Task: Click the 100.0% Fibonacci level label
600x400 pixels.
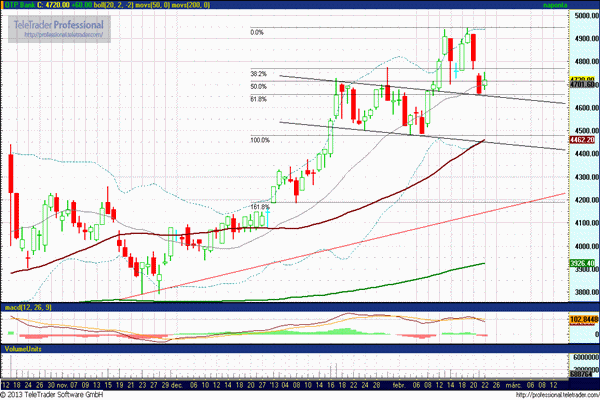Action: click(x=260, y=140)
